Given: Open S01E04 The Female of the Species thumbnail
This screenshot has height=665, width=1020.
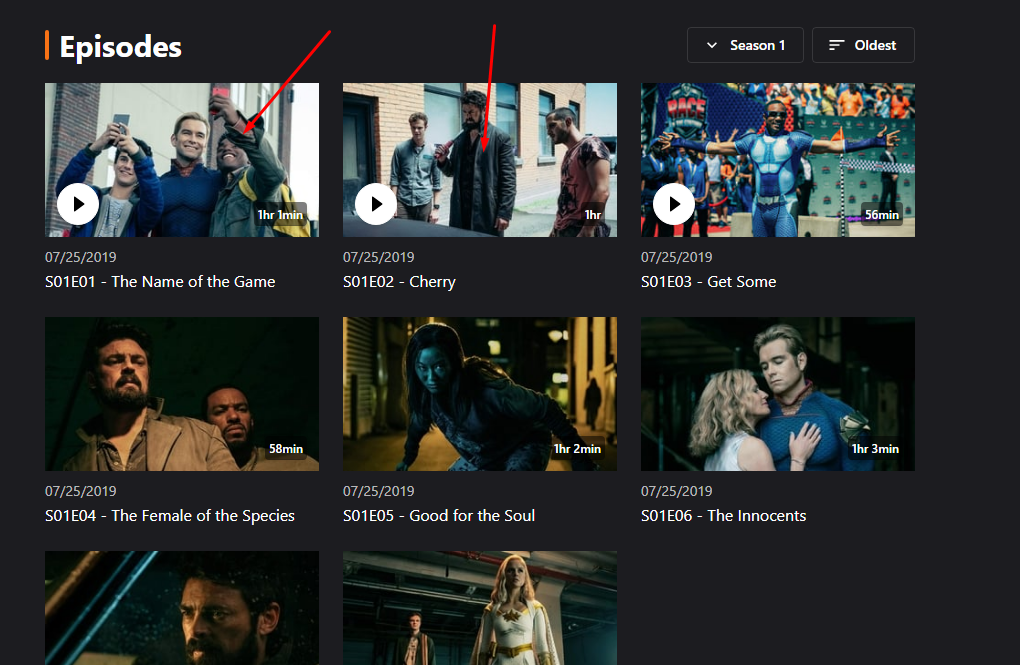Looking at the screenshot, I should click(x=182, y=394).
